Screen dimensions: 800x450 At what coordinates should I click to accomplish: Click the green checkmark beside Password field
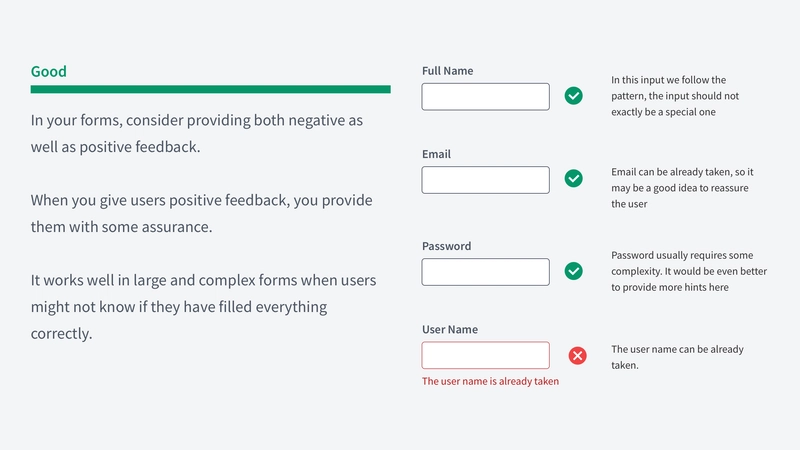tap(573, 271)
